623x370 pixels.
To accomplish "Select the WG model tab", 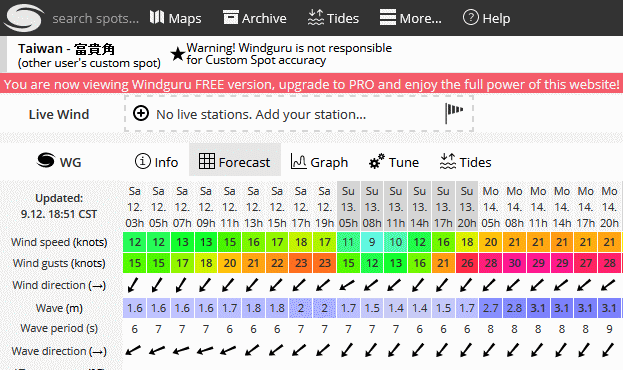I will 59,162.
